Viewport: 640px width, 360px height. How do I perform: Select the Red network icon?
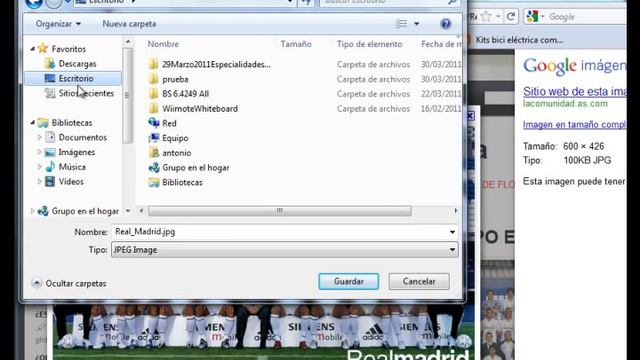coord(154,123)
